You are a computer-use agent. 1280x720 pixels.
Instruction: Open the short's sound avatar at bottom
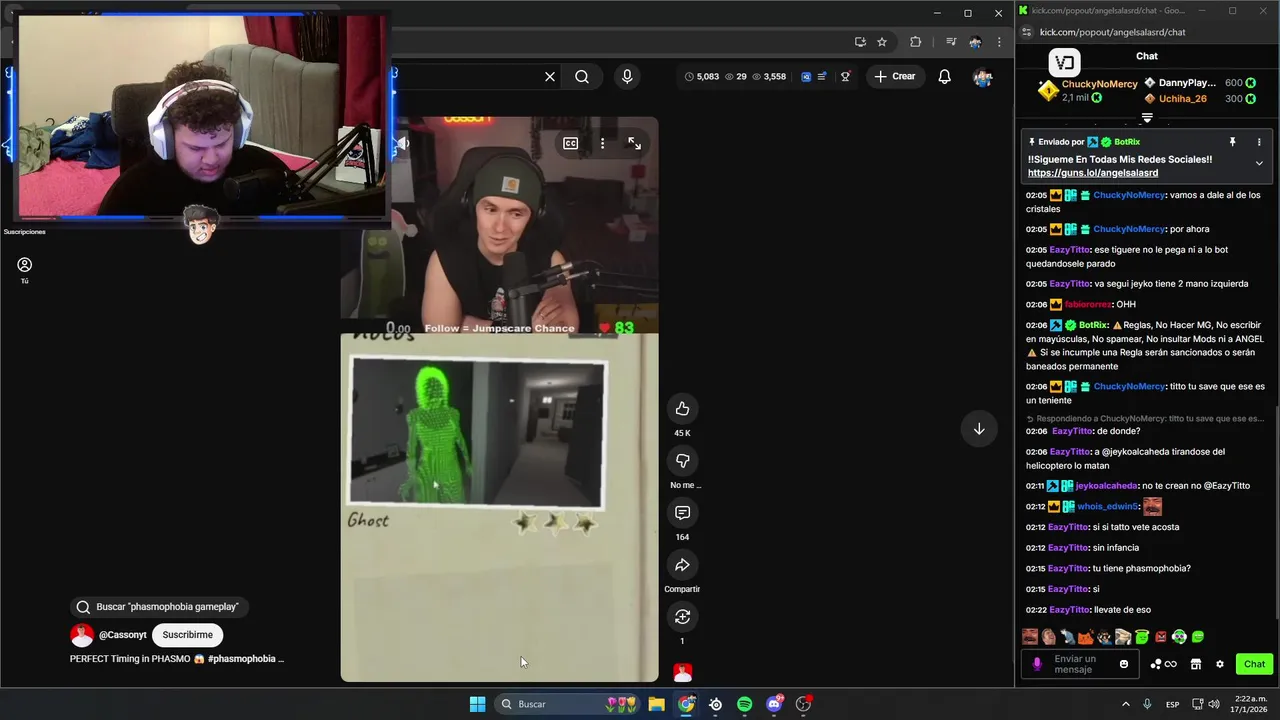point(682,672)
